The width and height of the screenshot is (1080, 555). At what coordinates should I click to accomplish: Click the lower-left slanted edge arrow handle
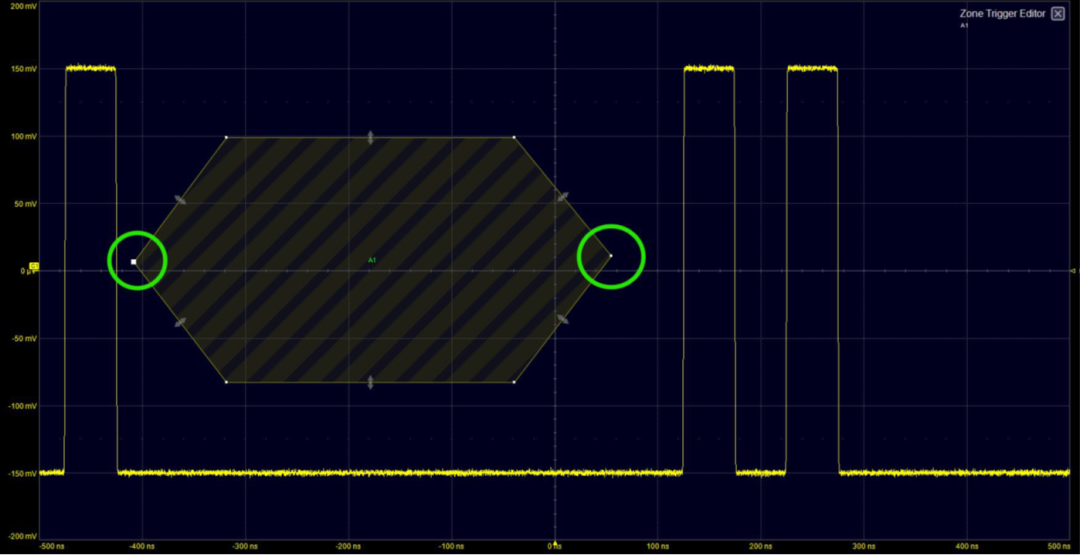pyautogui.click(x=180, y=322)
